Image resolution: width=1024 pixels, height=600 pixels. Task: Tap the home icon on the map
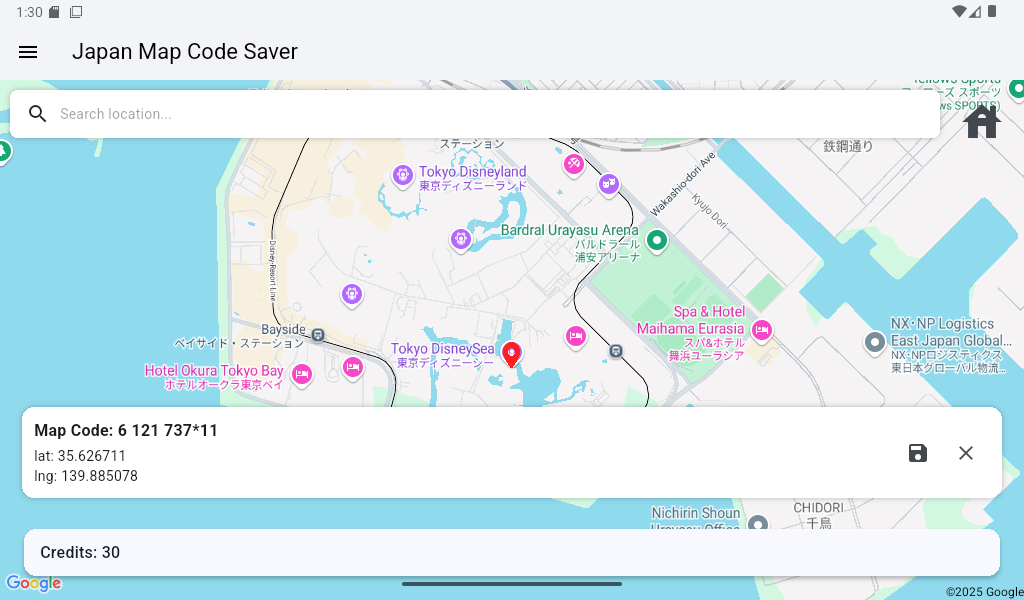pyautogui.click(x=982, y=122)
